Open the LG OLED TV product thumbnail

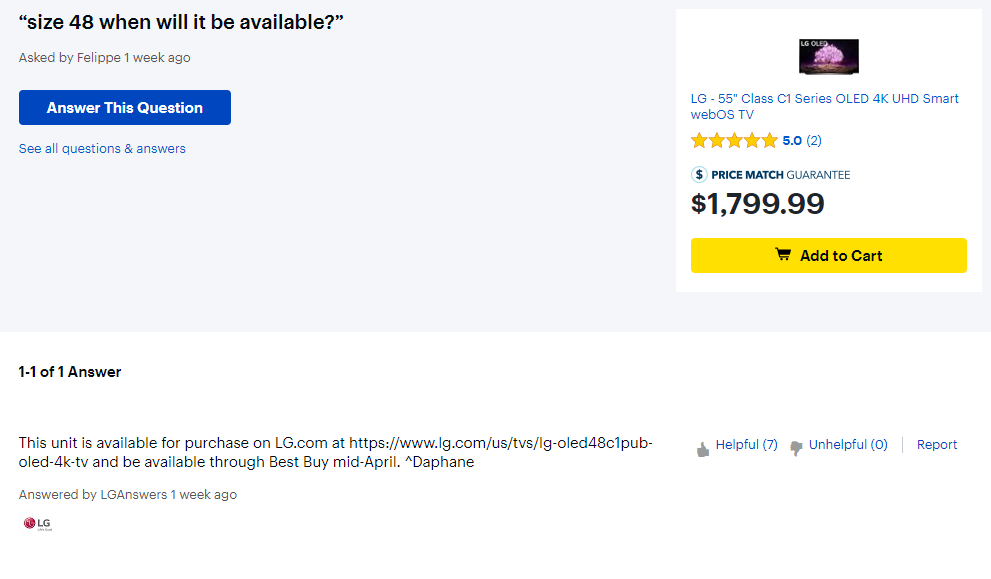click(x=828, y=56)
